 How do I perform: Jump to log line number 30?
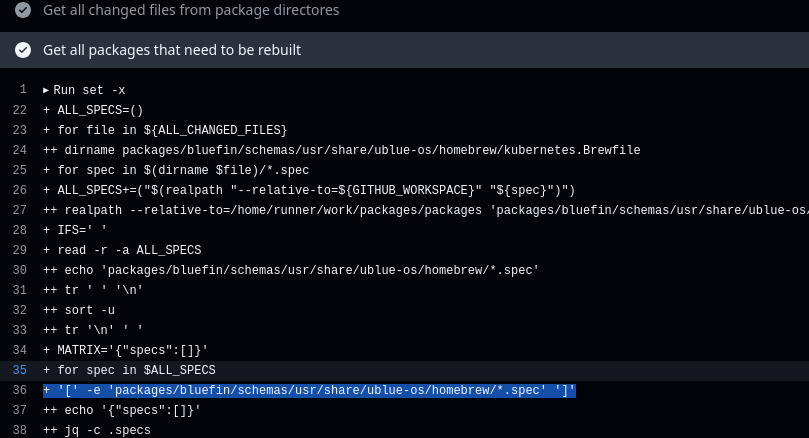tap(20, 270)
